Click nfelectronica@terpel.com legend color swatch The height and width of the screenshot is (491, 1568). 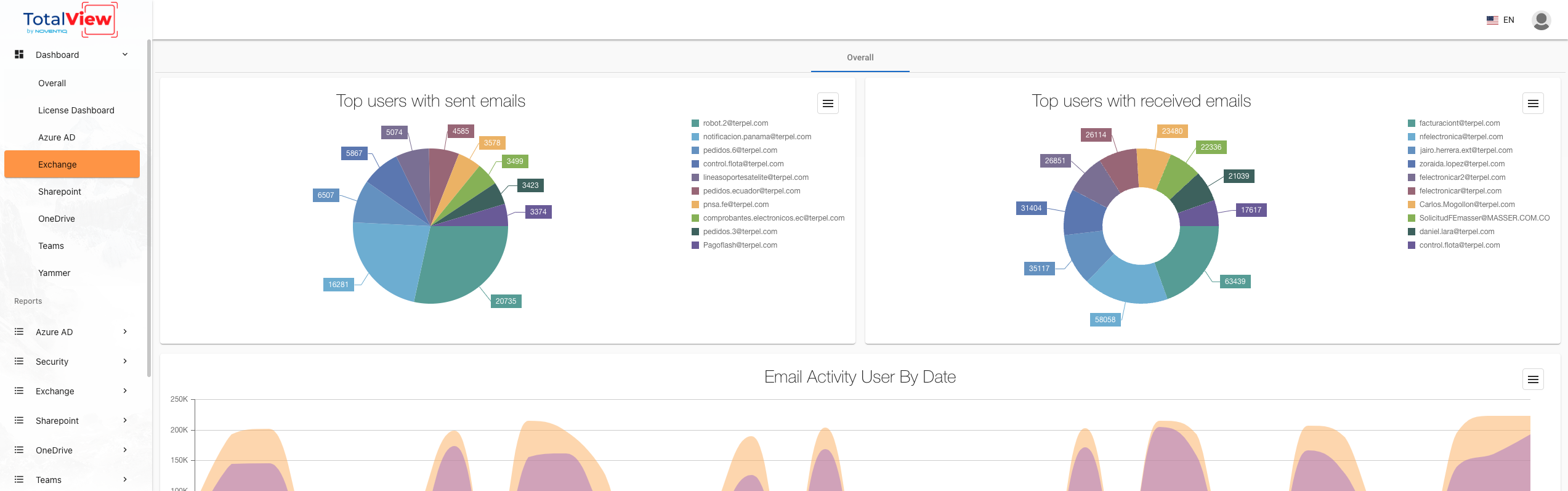pyautogui.click(x=1412, y=137)
